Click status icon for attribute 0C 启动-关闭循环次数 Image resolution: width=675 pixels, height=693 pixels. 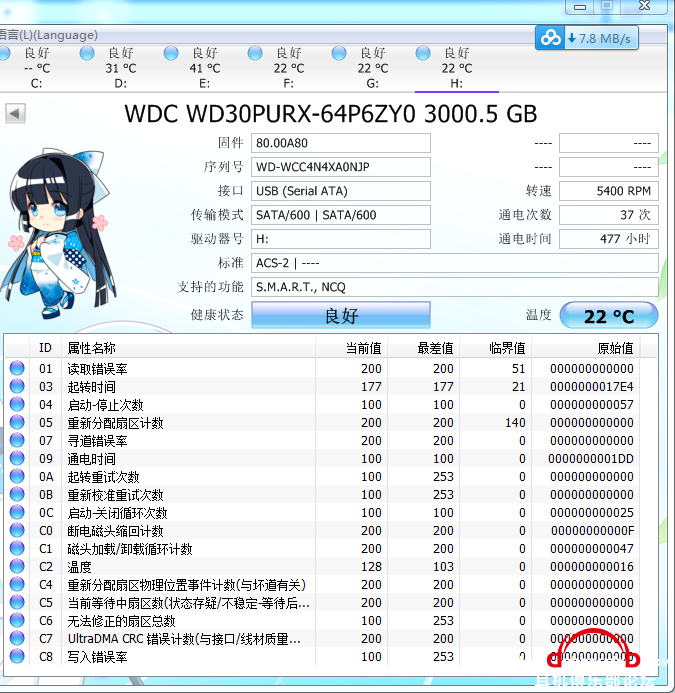tap(17, 512)
